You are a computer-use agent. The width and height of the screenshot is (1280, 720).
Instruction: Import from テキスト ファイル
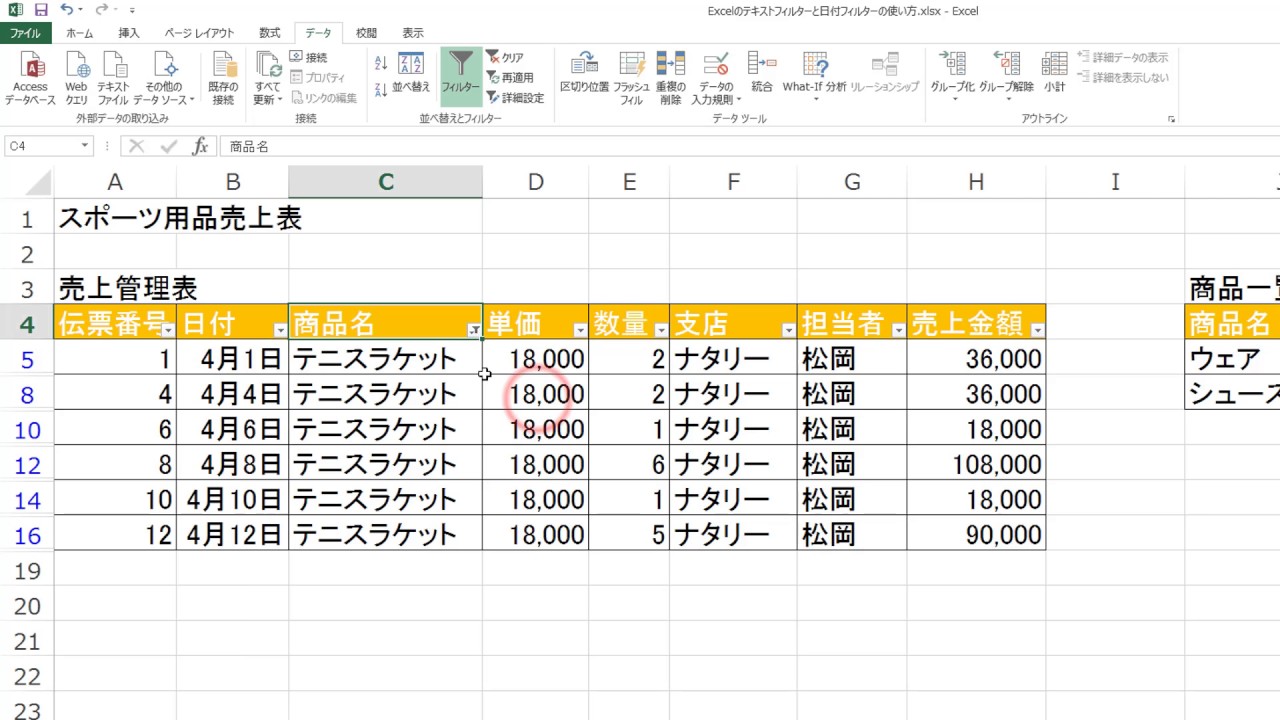[114, 79]
